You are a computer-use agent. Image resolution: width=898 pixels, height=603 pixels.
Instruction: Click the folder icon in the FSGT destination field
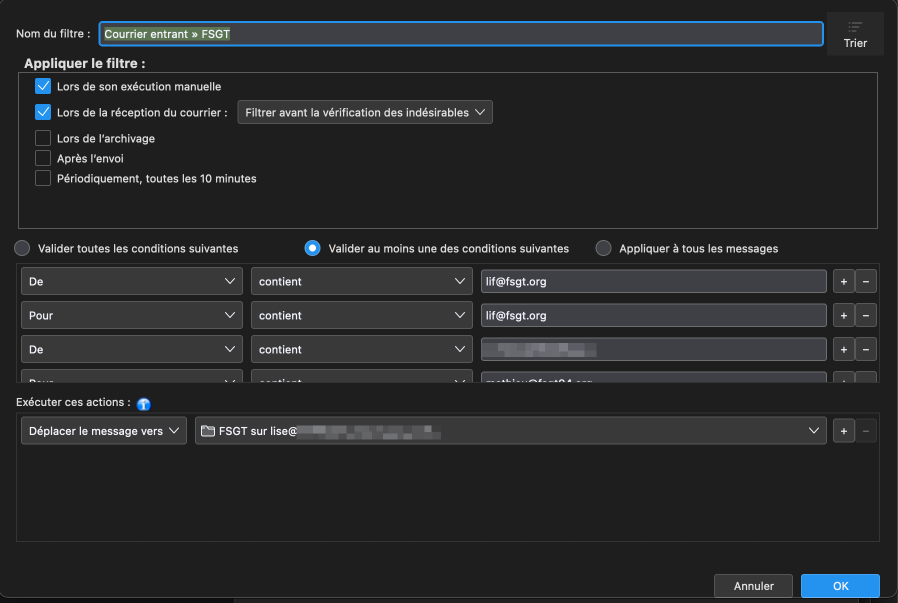tap(208, 431)
